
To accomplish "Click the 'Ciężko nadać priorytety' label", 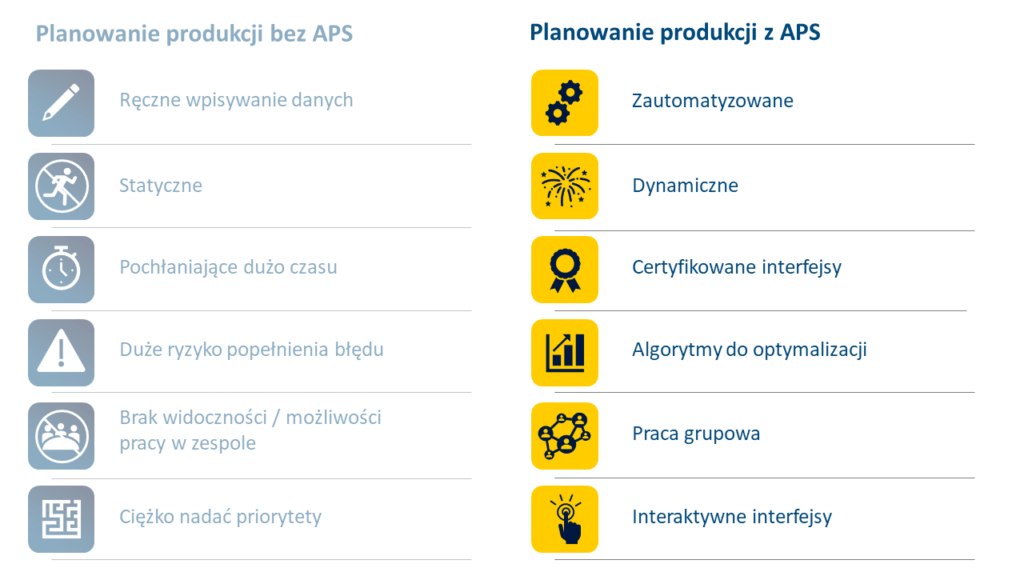I will [220, 517].
